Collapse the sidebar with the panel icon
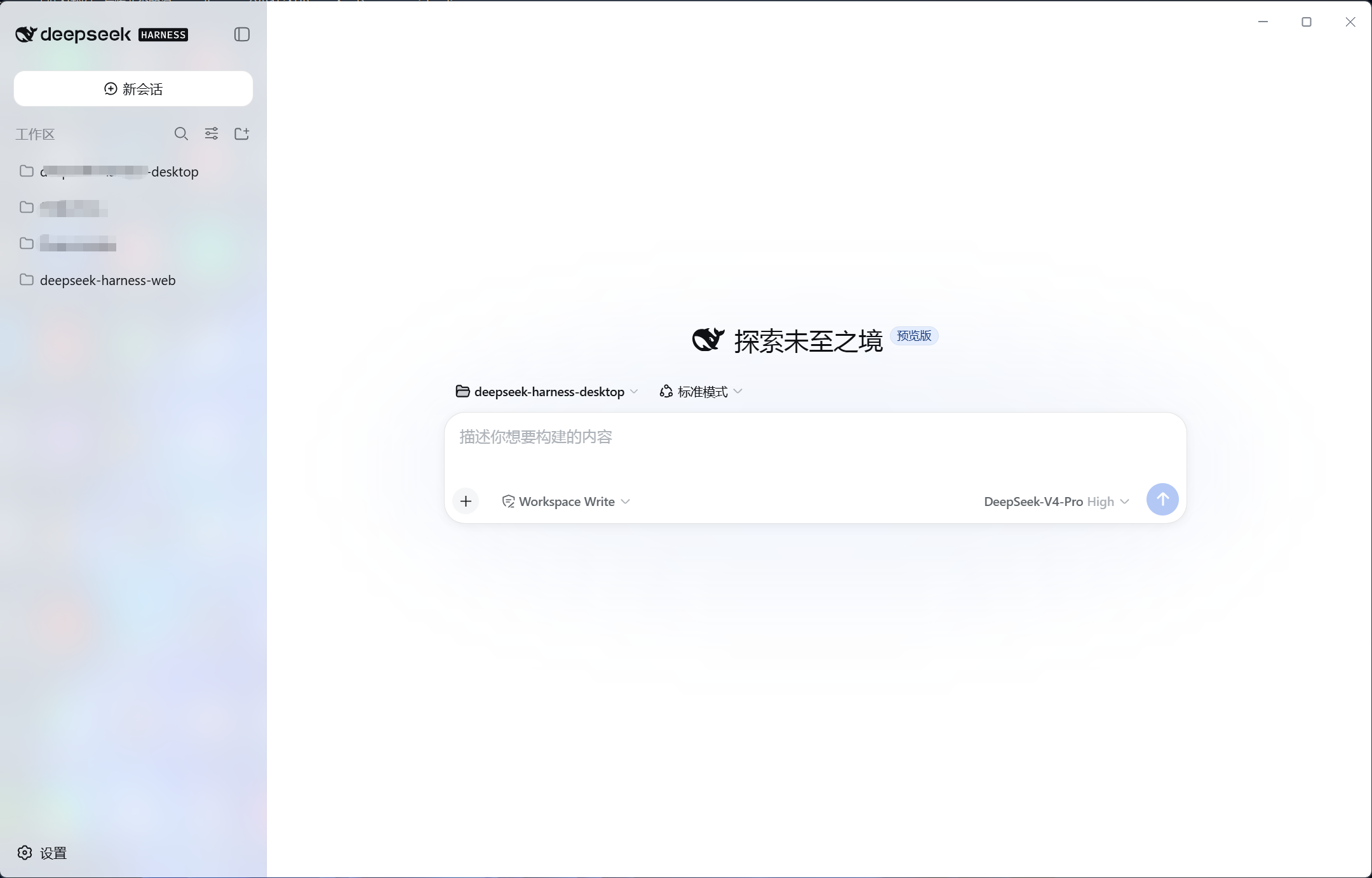Screen dimensions: 1372x878 (x=242, y=34)
